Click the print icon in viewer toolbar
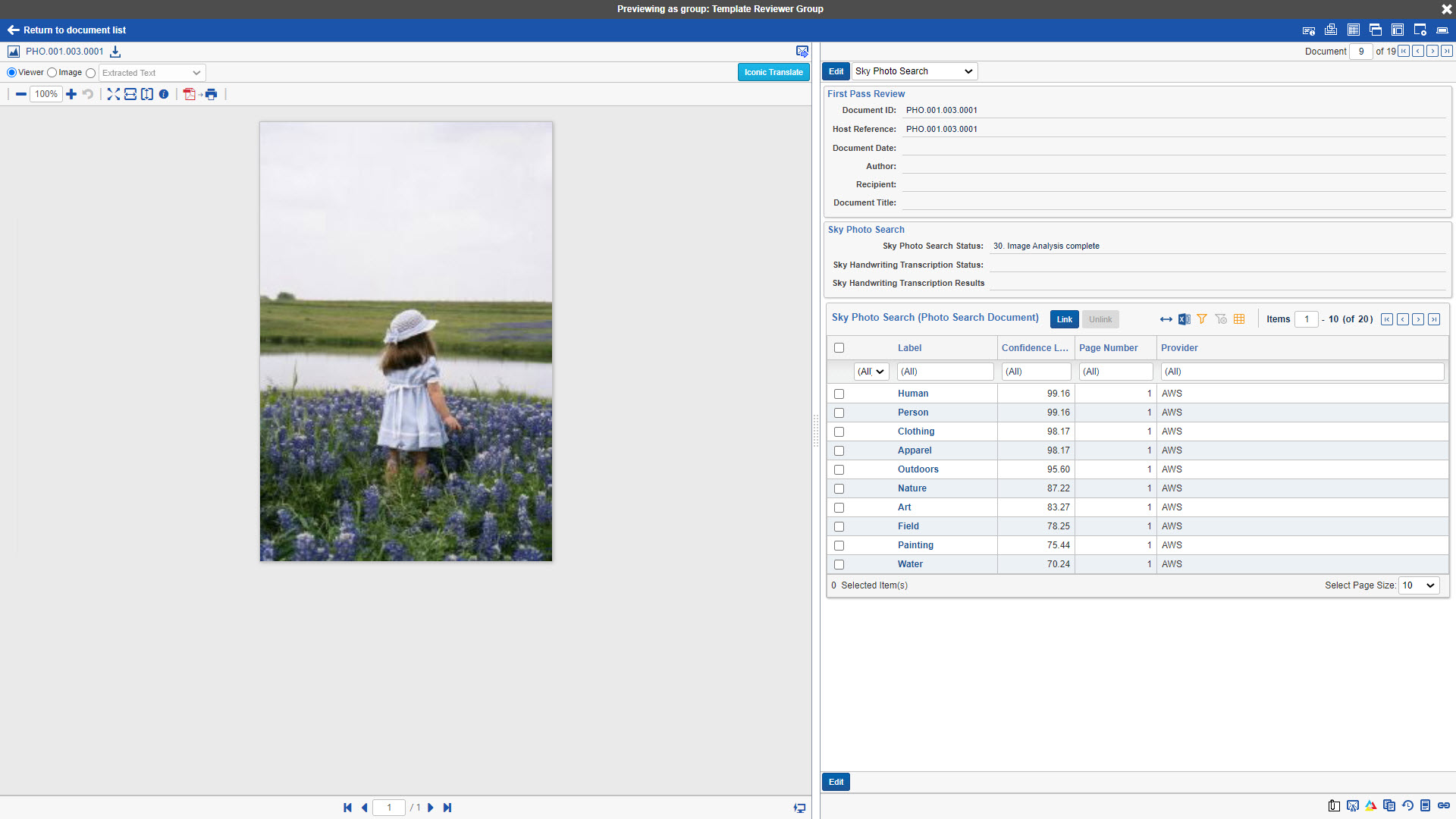 [211, 94]
